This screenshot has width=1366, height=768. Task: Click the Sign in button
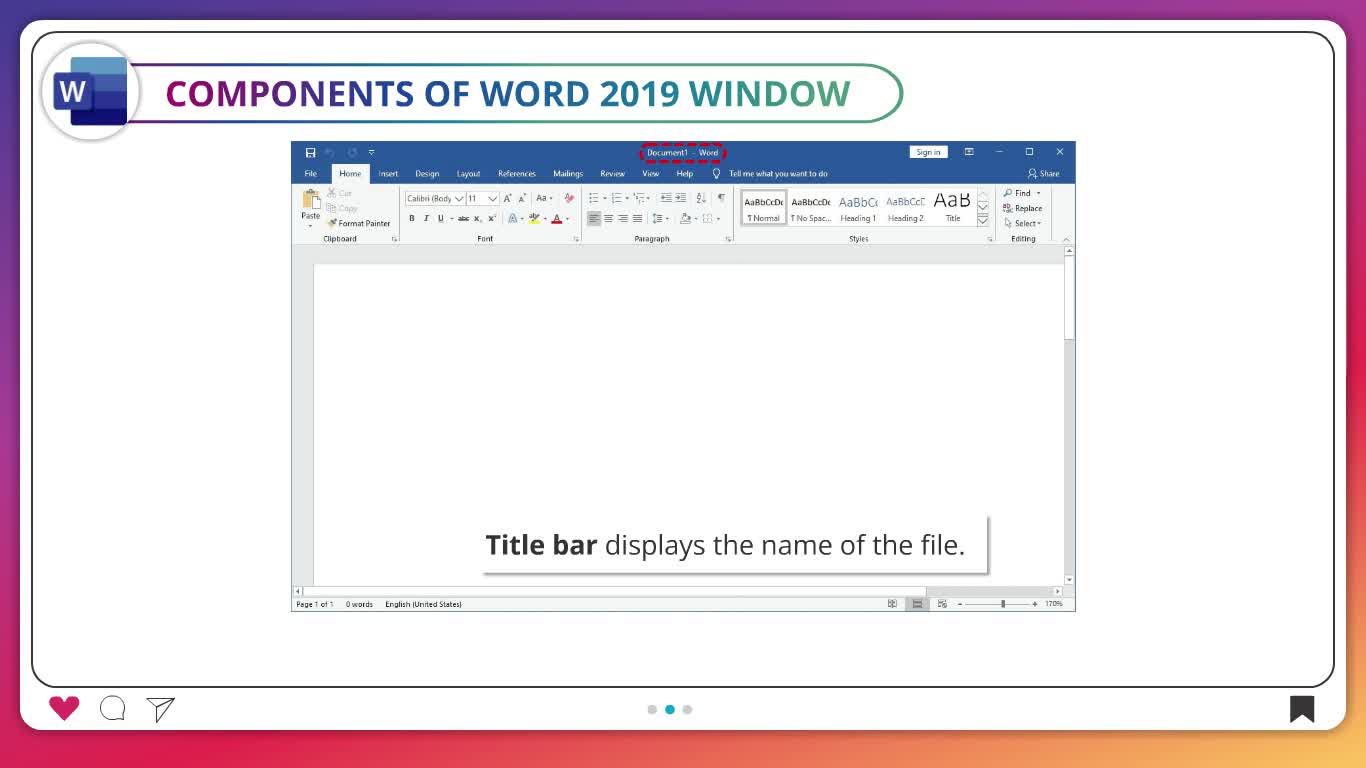pos(928,152)
